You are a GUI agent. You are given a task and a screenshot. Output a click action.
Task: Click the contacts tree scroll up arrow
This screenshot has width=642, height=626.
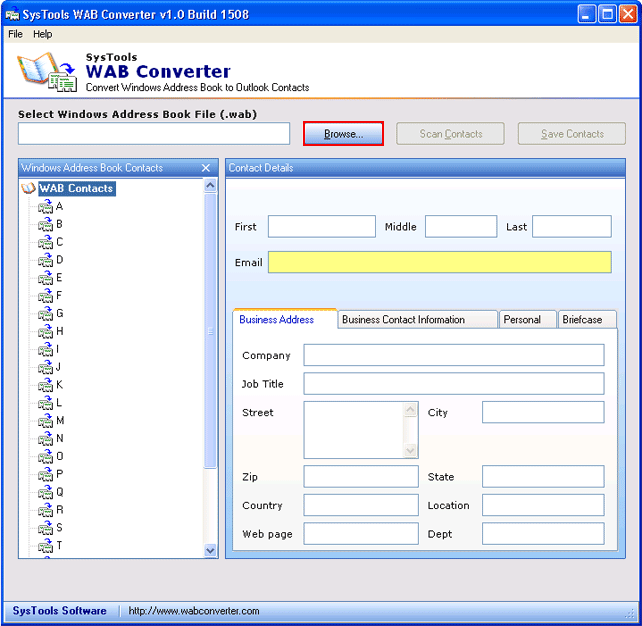pyautogui.click(x=210, y=185)
